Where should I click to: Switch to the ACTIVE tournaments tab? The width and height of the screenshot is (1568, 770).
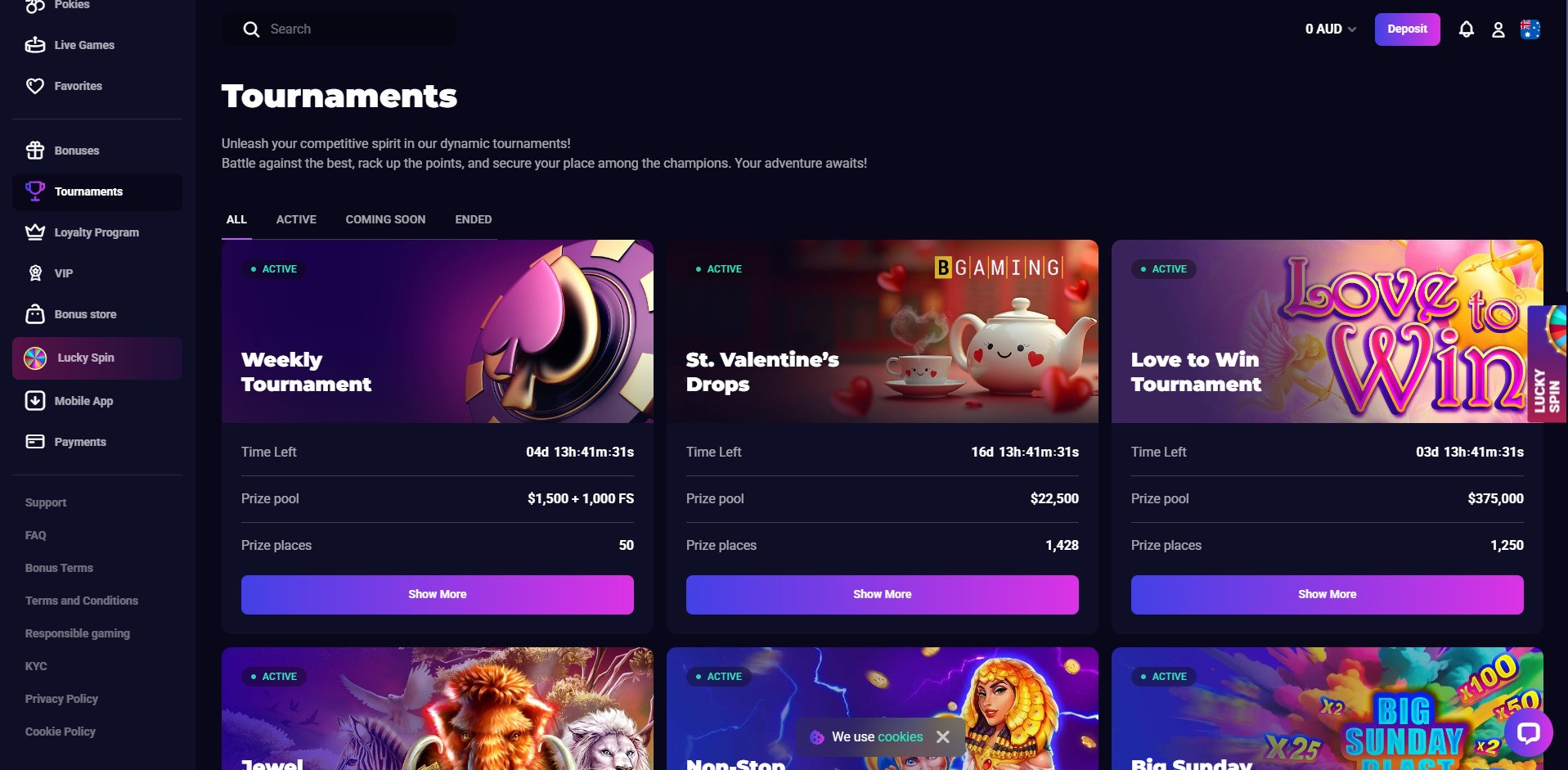point(296,219)
